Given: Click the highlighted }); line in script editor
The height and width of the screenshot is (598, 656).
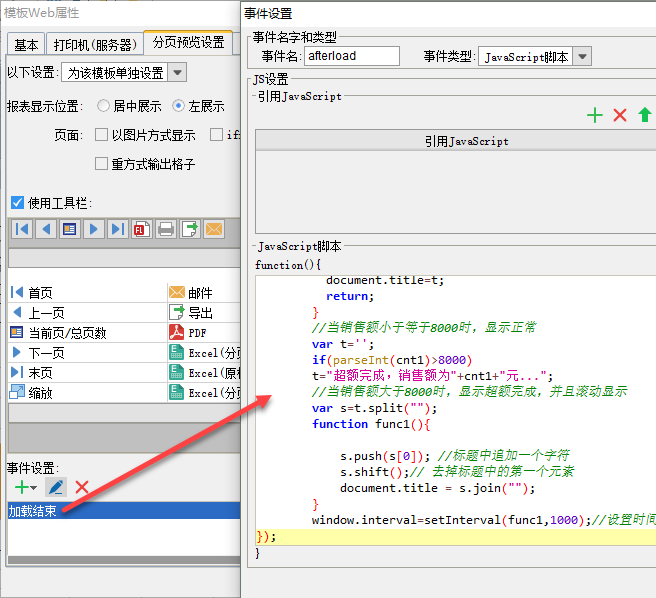Looking at the screenshot, I should (456, 537).
